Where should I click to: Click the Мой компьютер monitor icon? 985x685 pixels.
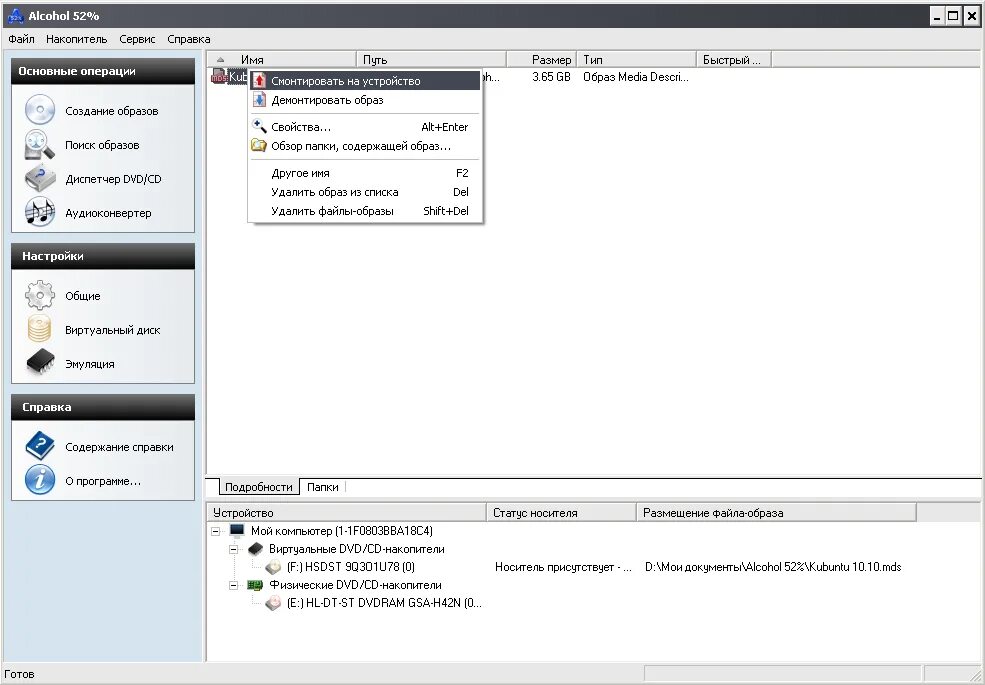[237, 531]
